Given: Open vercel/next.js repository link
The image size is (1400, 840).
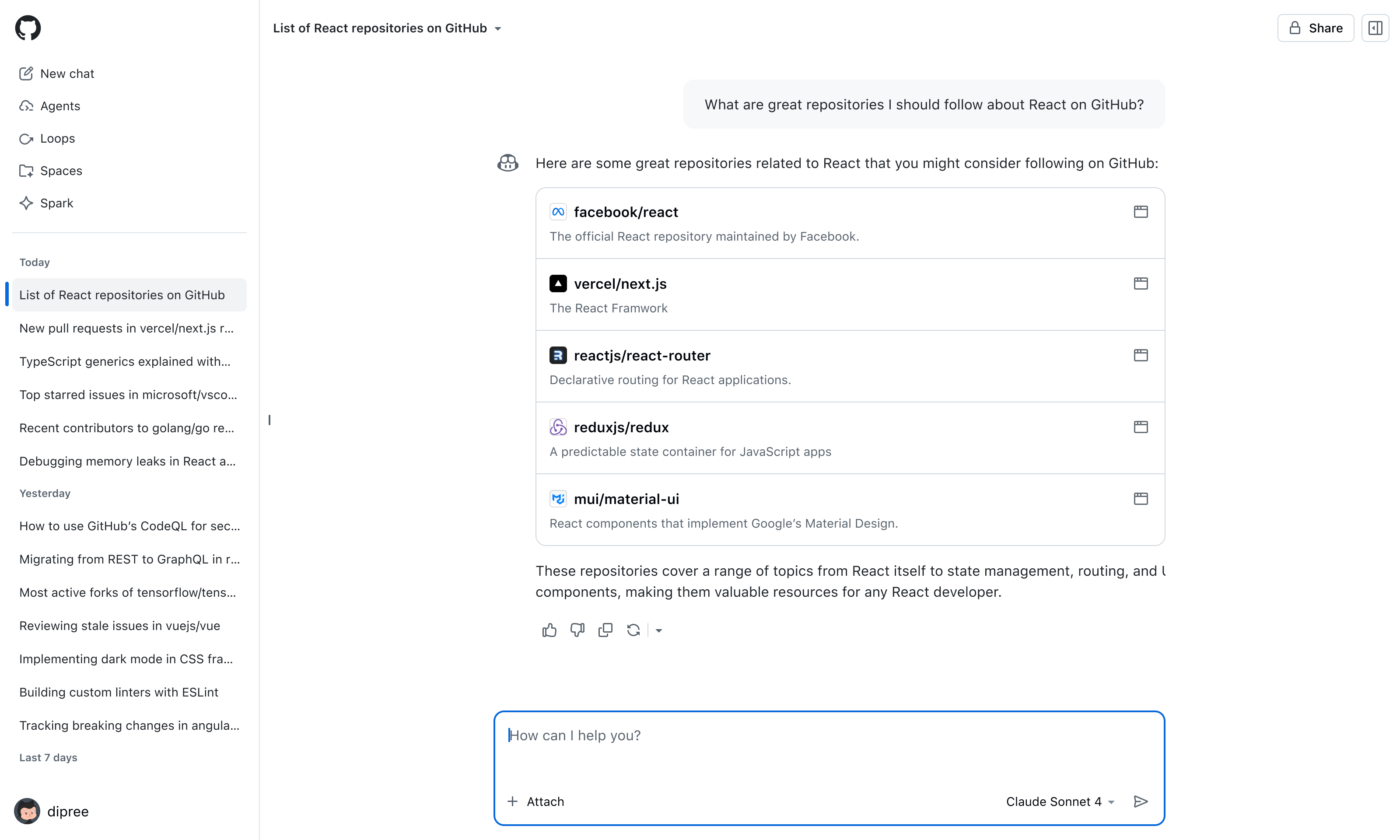Looking at the screenshot, I should pyautogui.click(x=620, y=283).
